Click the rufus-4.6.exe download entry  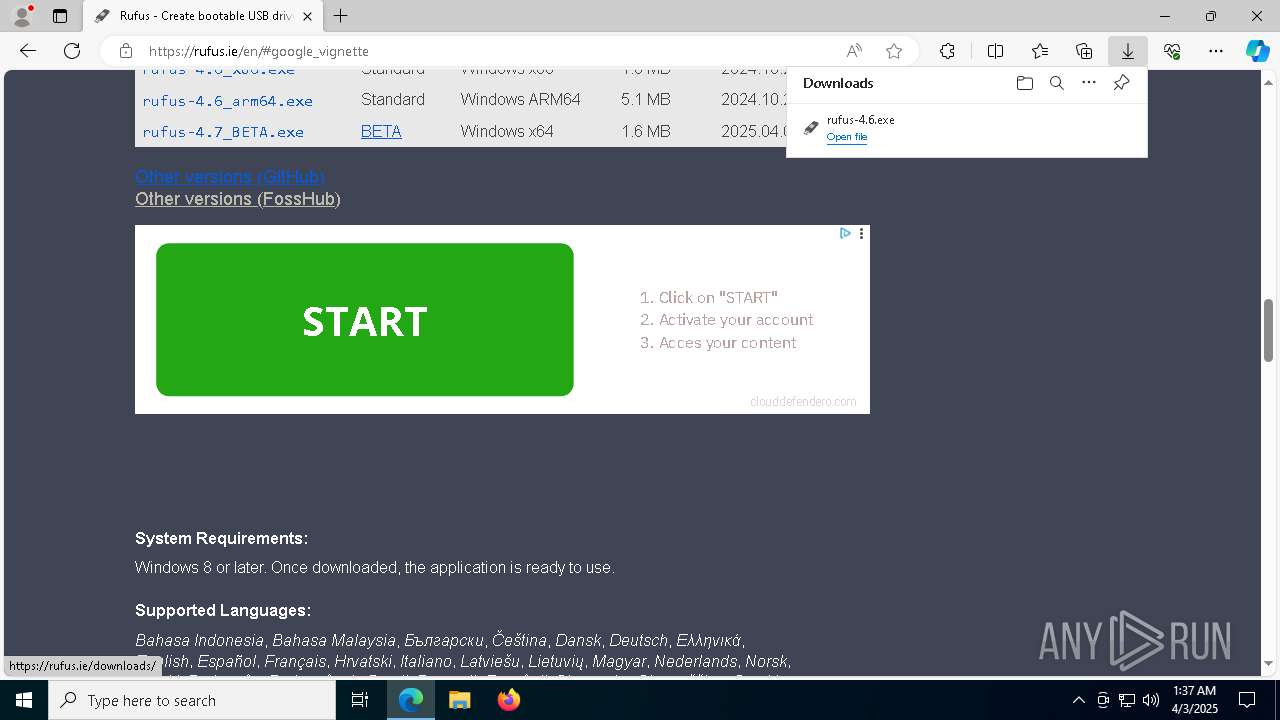(967, 128)
